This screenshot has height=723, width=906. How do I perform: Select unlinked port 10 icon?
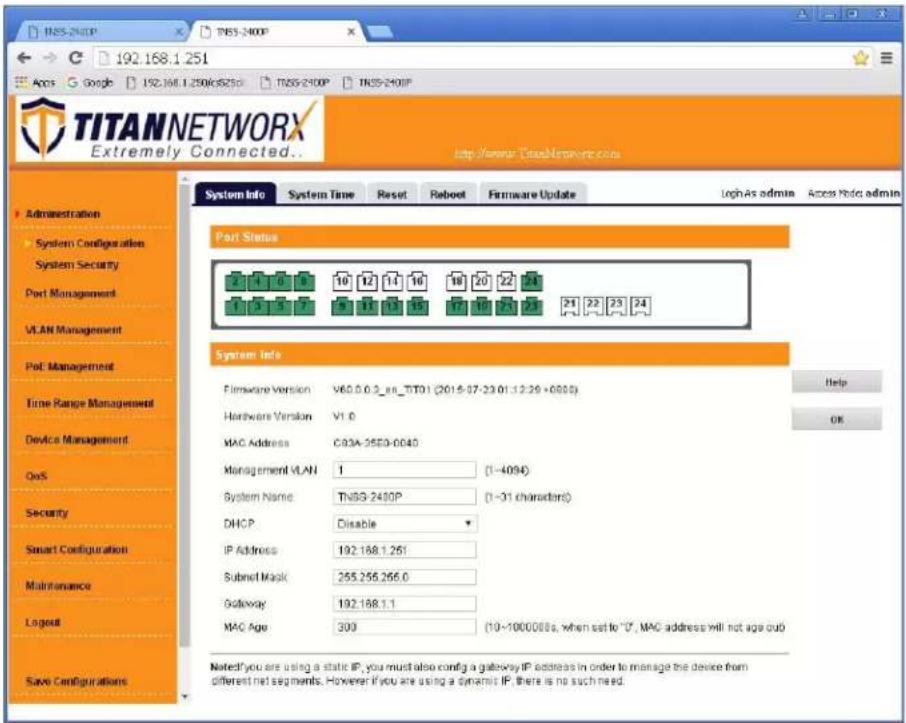click(342, 281)
